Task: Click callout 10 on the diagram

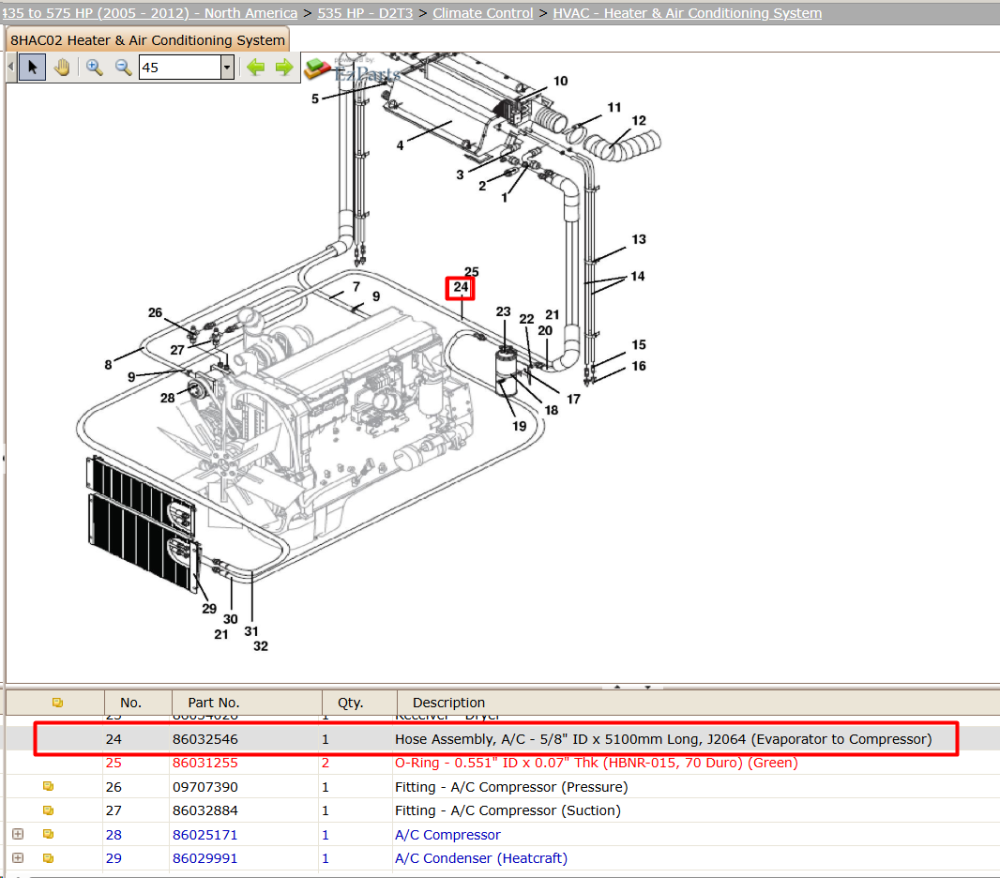Action: [x=561, y=81]
